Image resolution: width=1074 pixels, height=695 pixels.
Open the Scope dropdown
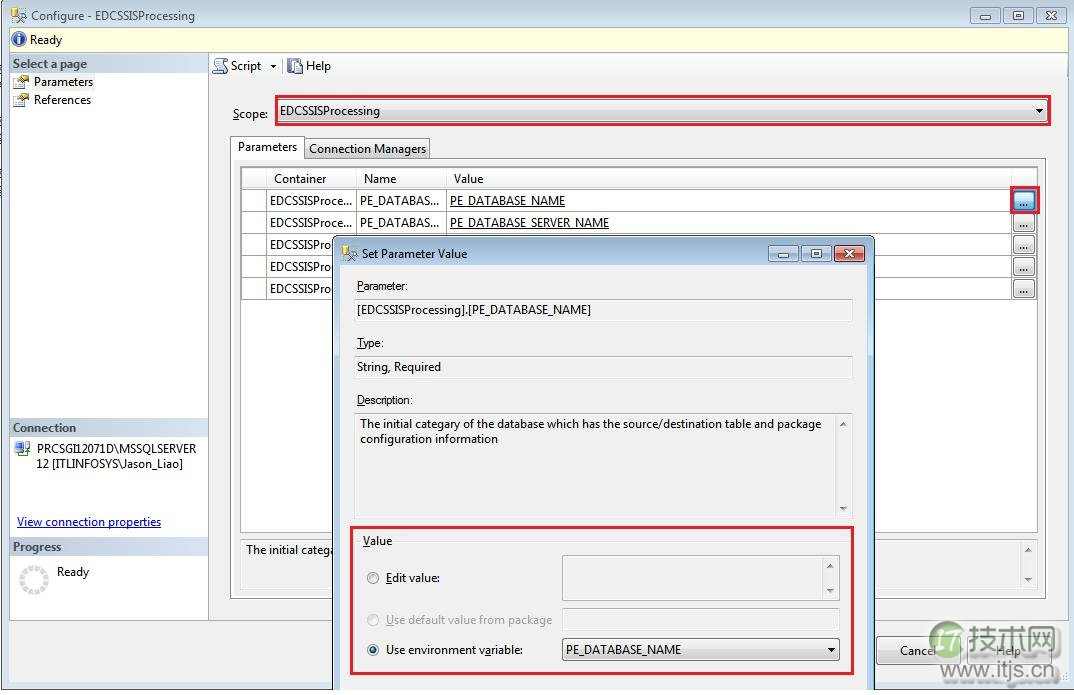click(1040, 111)
